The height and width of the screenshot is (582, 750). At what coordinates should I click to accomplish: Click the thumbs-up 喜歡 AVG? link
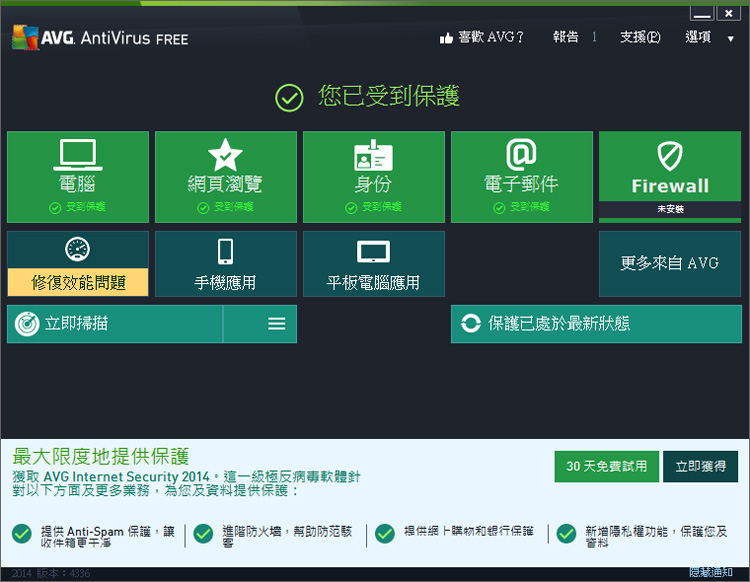point(482,37)
